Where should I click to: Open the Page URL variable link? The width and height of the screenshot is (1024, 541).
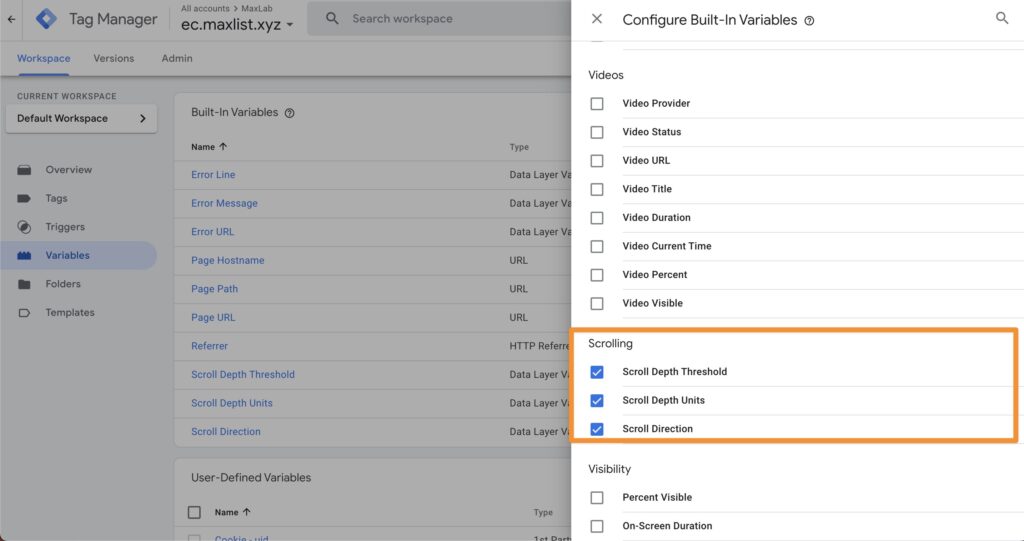(x=213, y=318)
